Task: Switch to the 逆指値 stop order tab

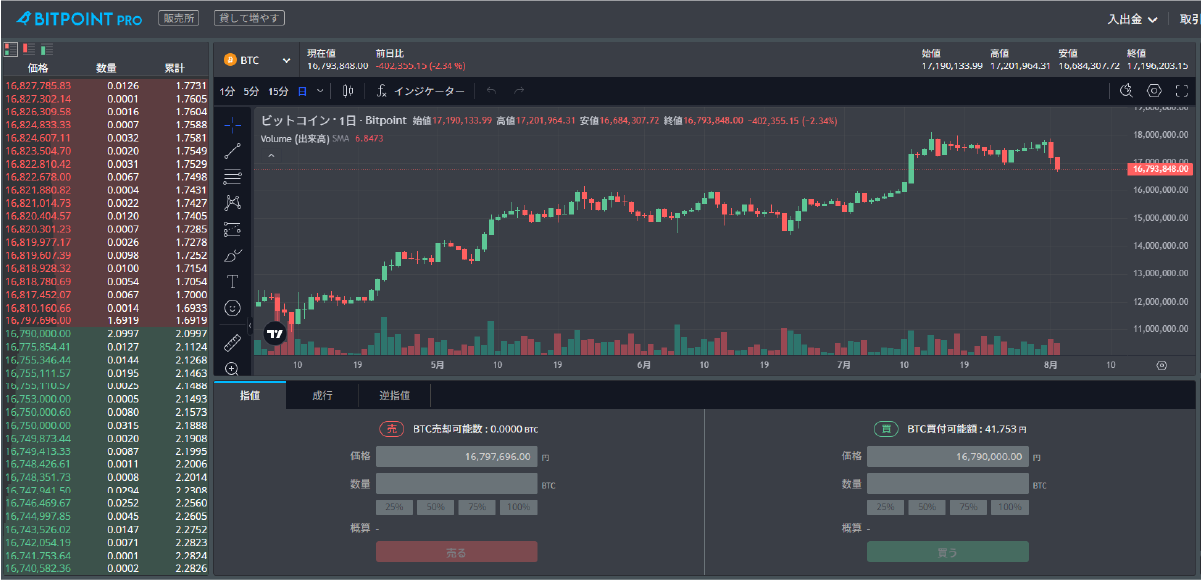Action: pyautogui.click(x=393, y=395)
